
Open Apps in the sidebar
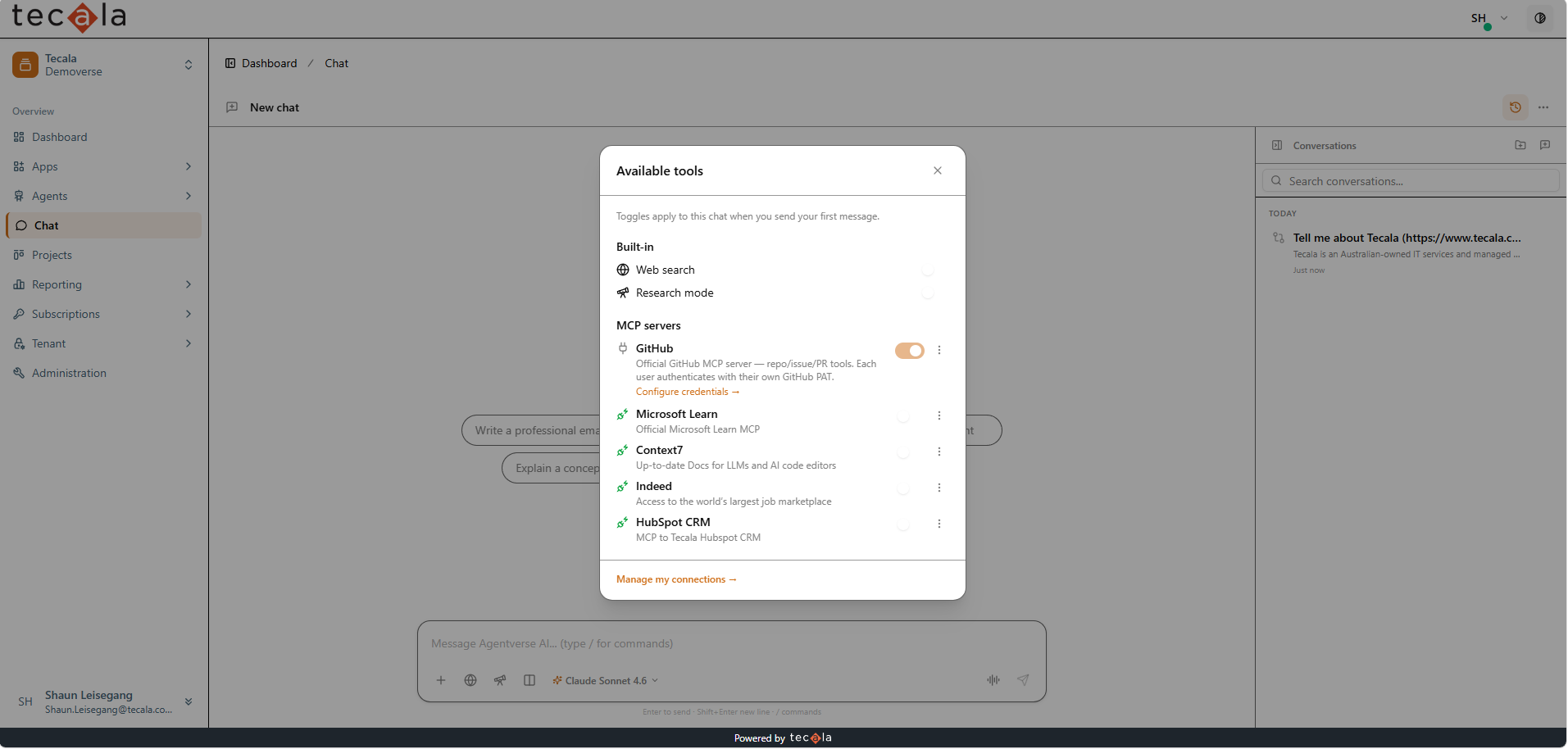(x=103, y=166)
